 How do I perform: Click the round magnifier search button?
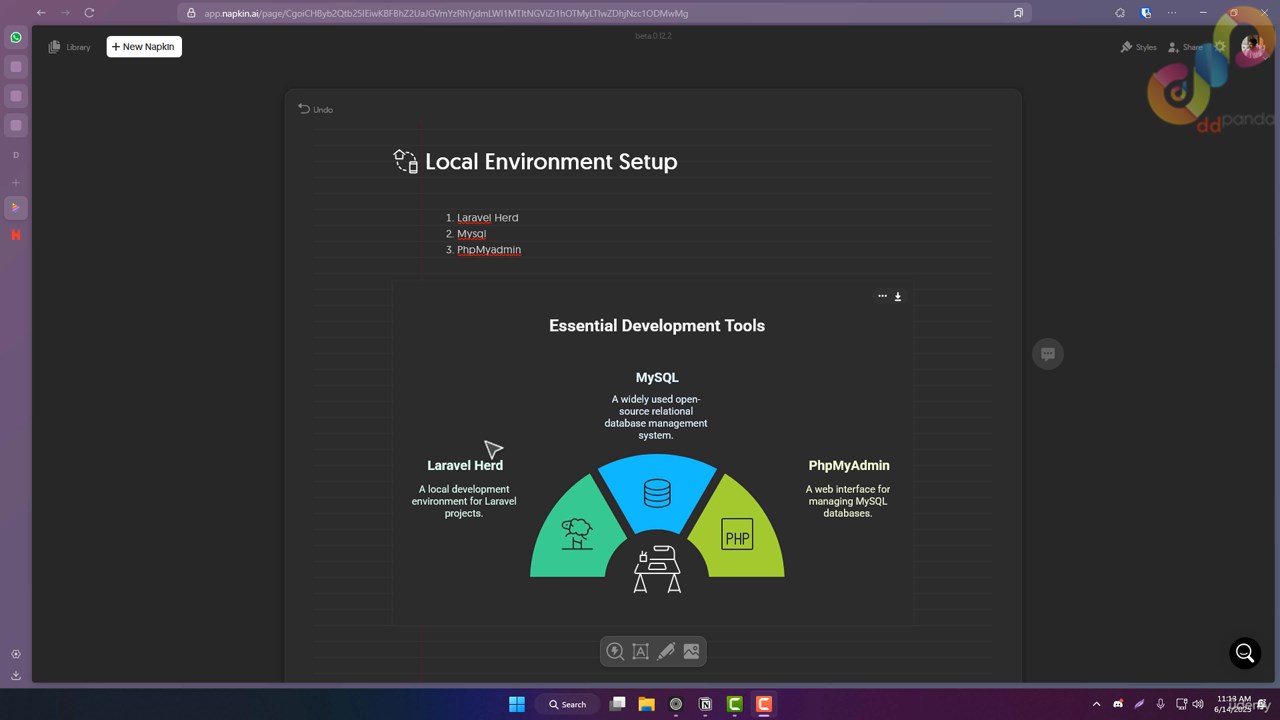1245,653
